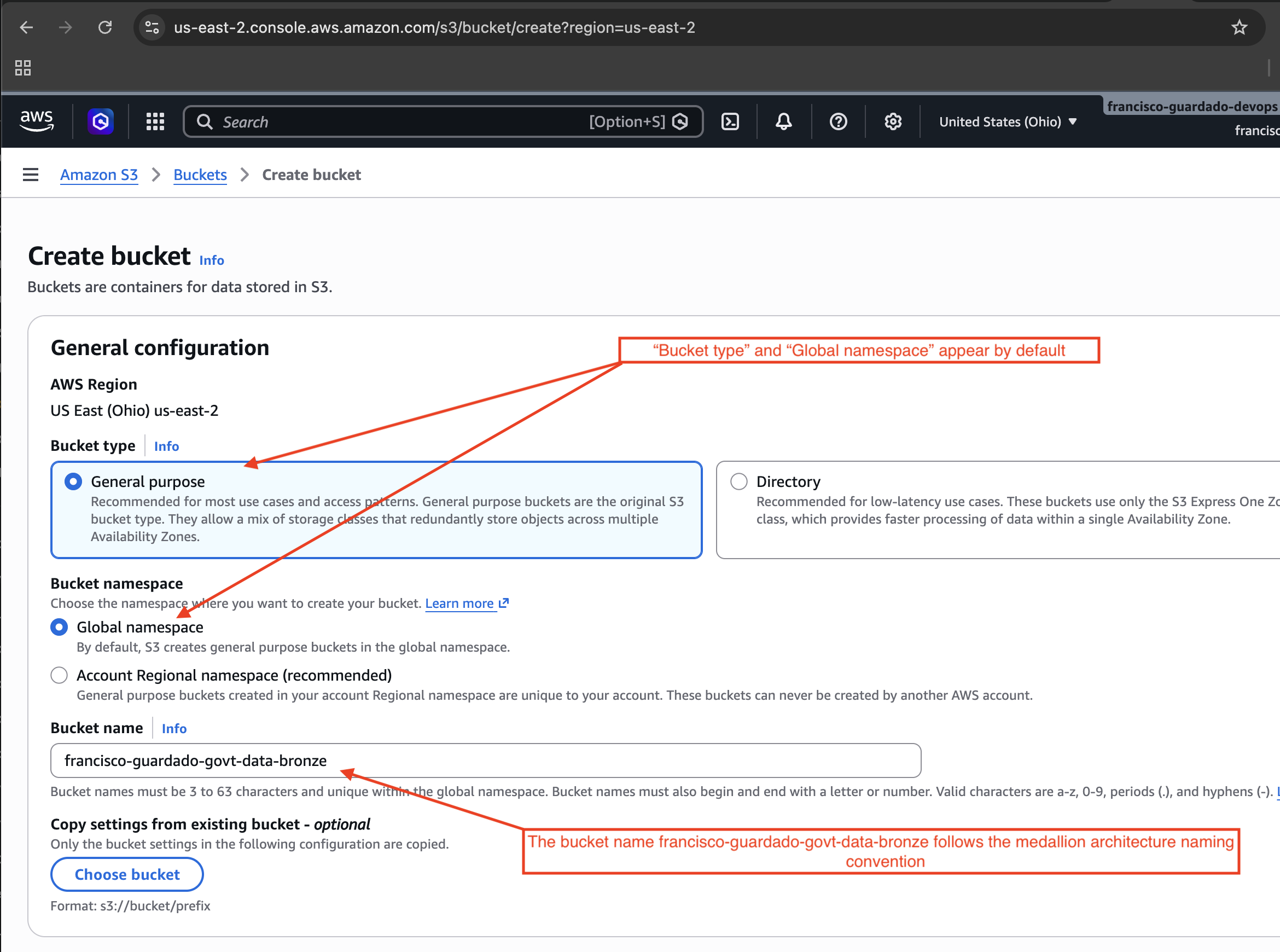Click the 'Create bucket' breadcrumb text
Image resolution: width=1280 pixels, height=952 pixels.
(x=311, y=175)
